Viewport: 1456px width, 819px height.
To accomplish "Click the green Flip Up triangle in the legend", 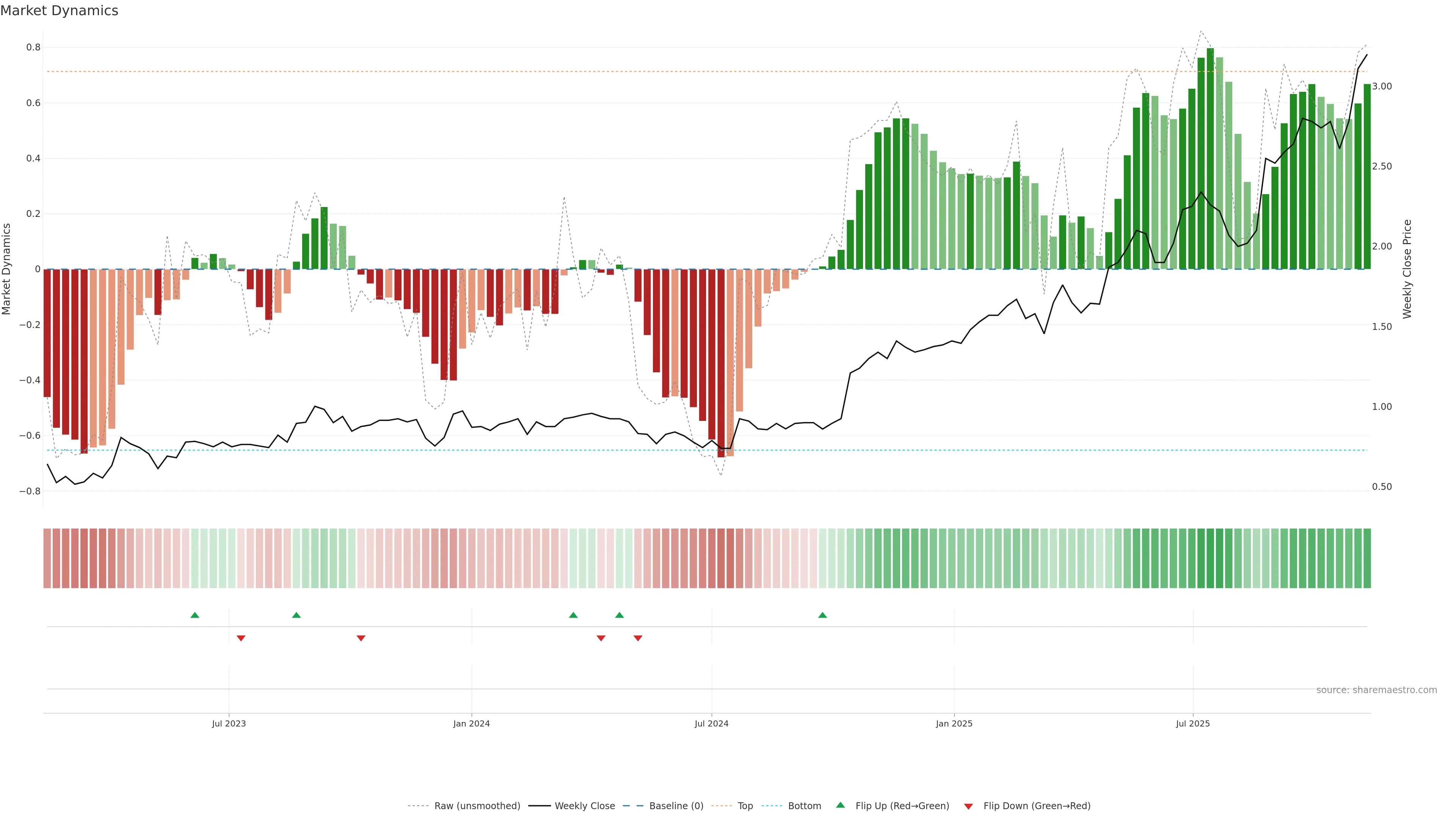I will [841, 805].
